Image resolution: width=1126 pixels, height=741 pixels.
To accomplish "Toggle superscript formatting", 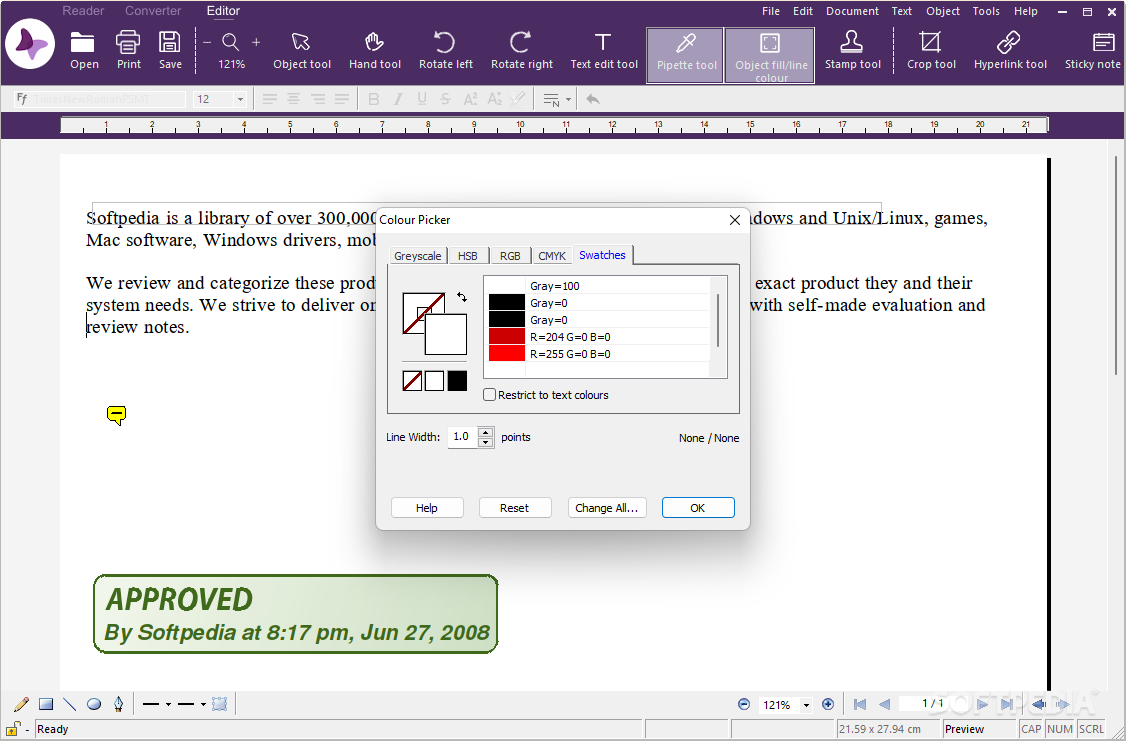I will tap(470, 99).
